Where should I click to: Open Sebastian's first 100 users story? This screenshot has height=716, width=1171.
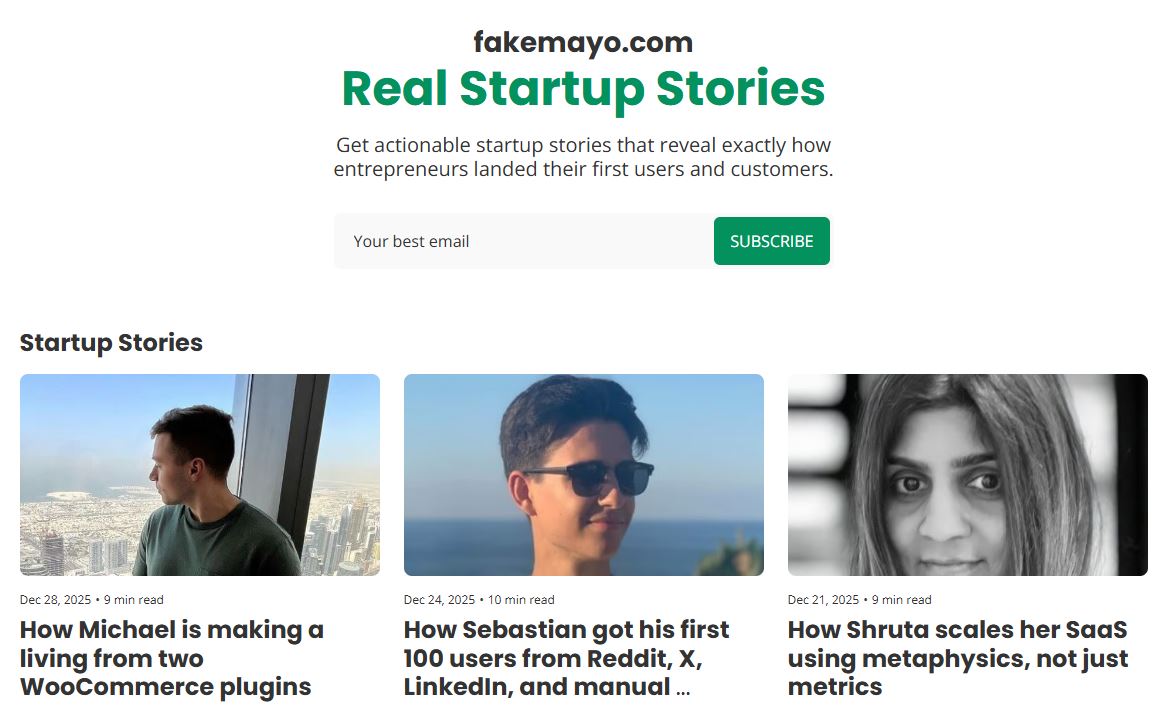pos(566,658)
